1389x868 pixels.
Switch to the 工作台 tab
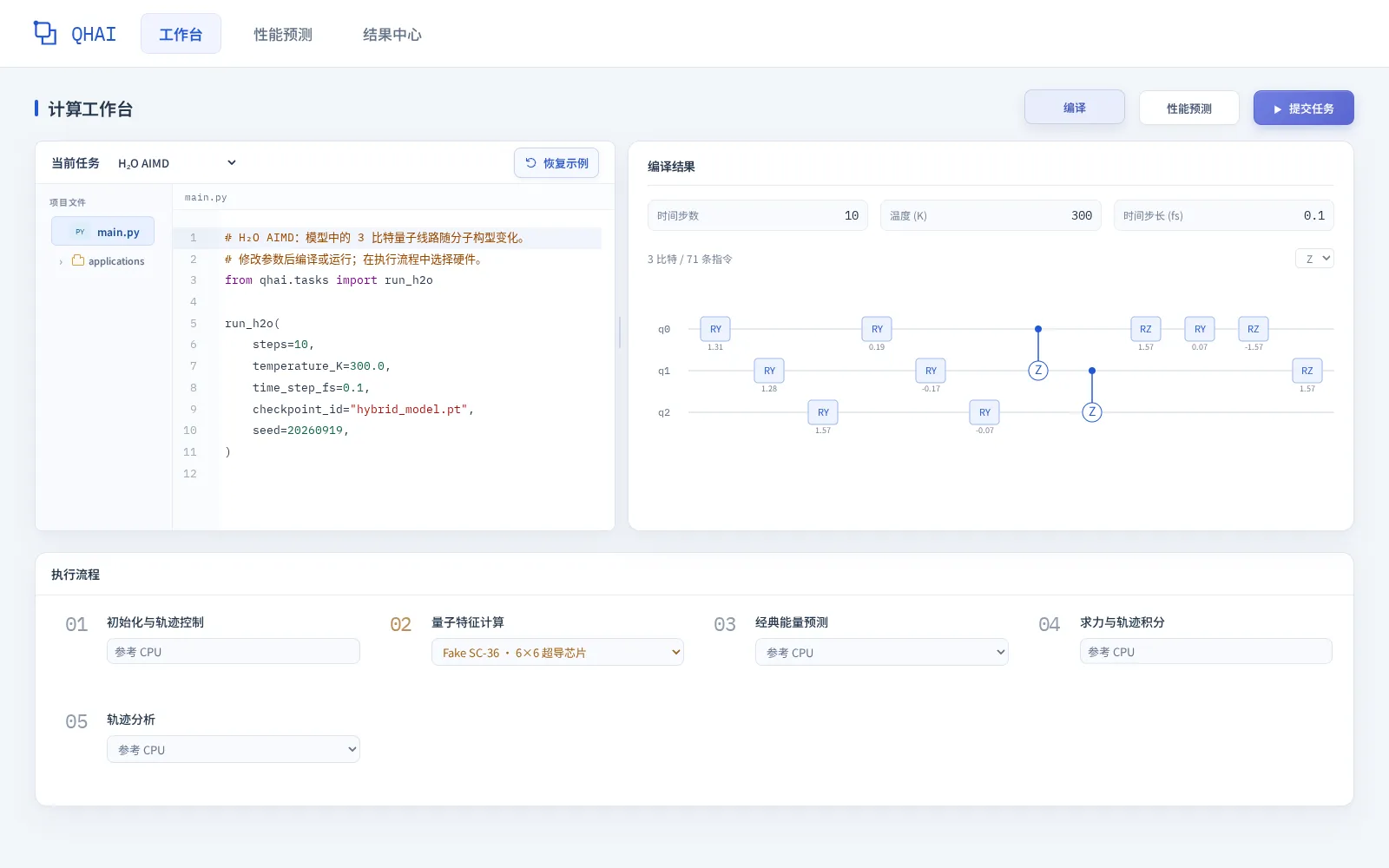point(181,34)
